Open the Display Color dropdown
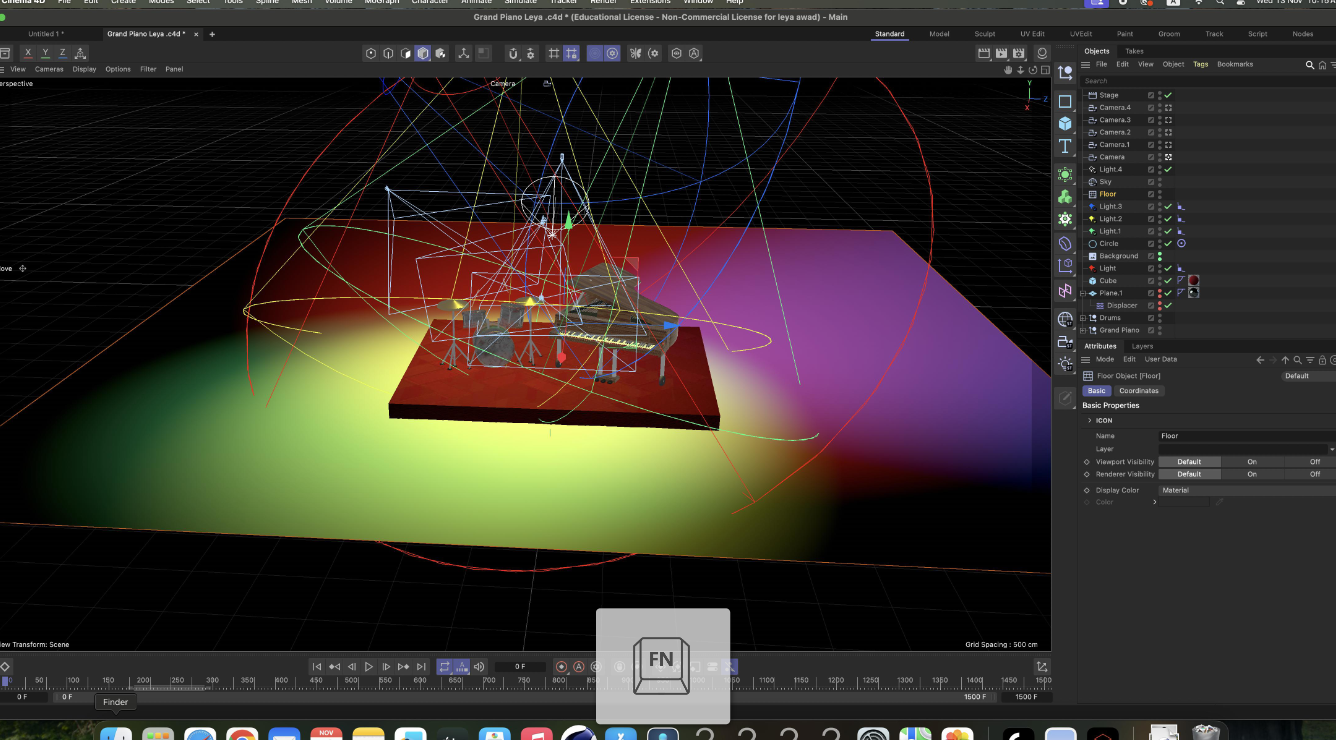The height and width of the screenshot is (740, 1336). pyautogui.click(x=1246, y=490)
